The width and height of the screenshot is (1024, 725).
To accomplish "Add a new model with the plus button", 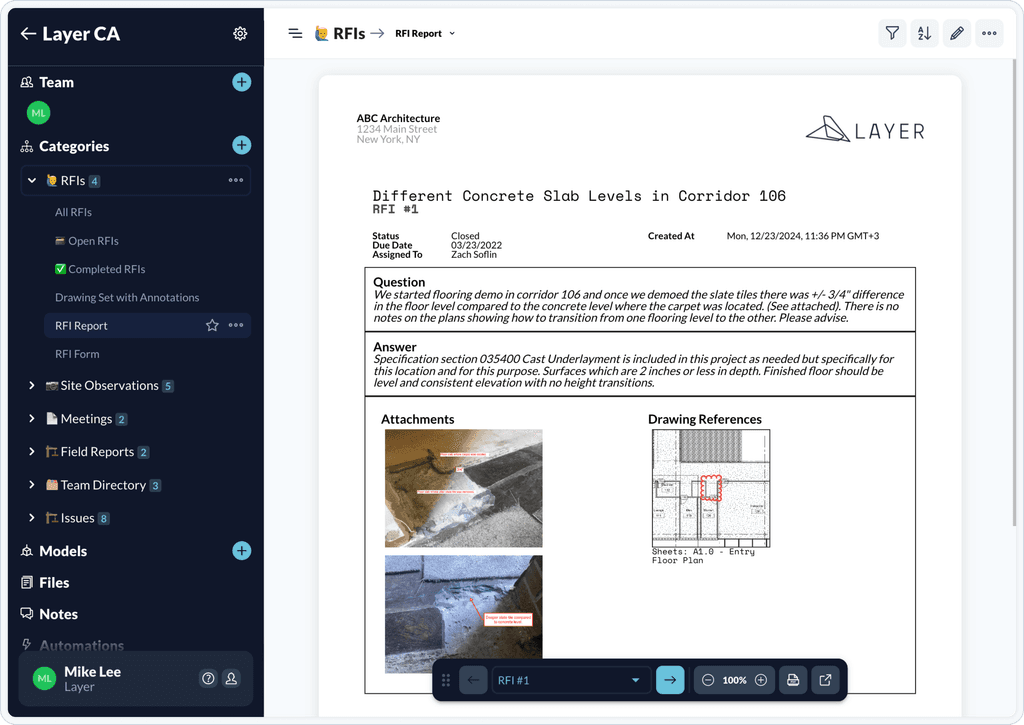I will coord(242,551).
